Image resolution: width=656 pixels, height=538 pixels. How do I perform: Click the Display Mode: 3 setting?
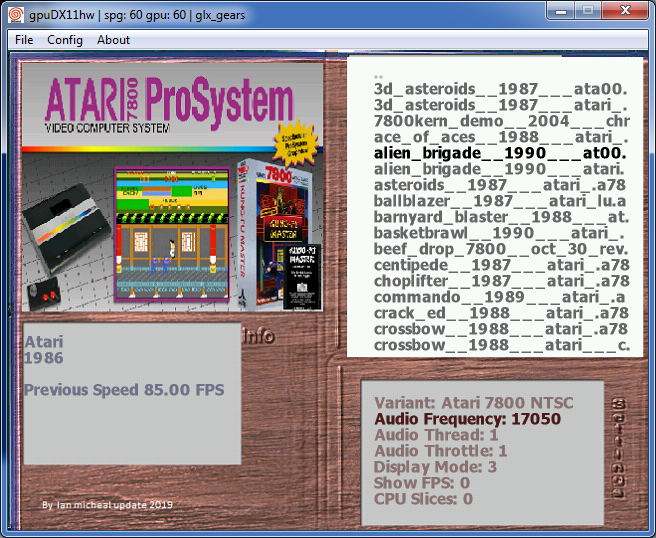tap(435, 467)
